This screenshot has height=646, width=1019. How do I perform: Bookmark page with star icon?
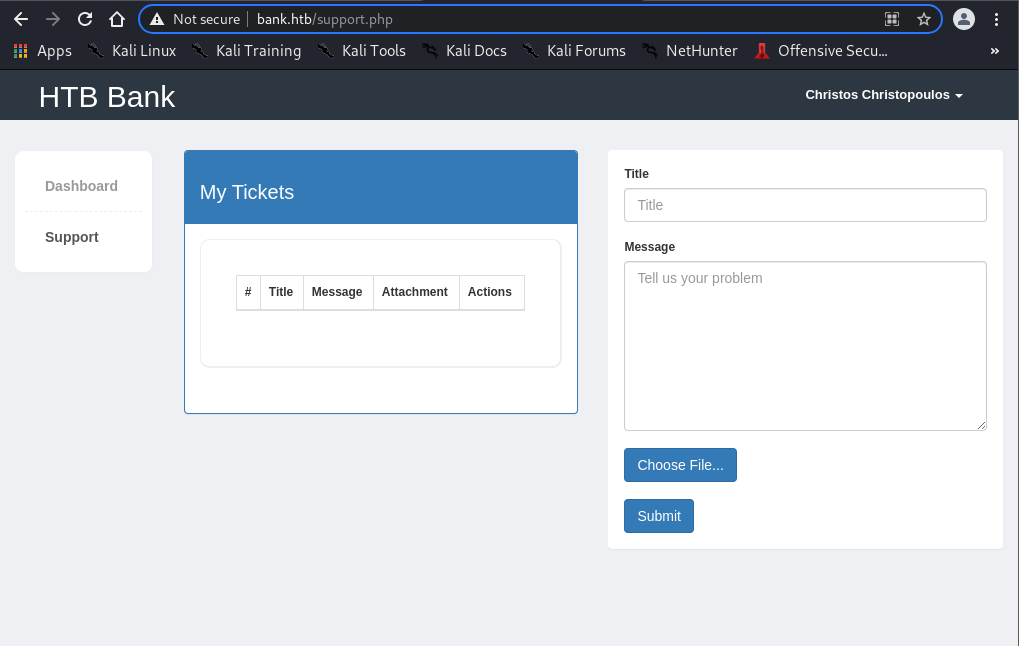point(923,19)
